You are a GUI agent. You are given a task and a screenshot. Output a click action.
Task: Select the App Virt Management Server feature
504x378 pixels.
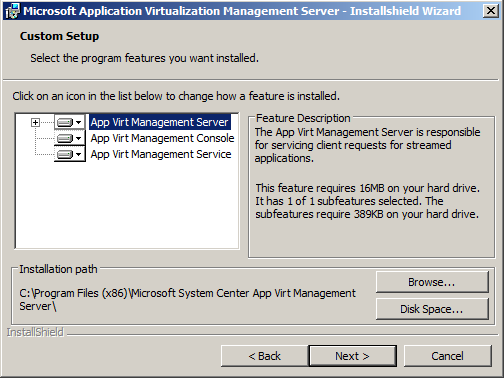click(x=160, y=122)
